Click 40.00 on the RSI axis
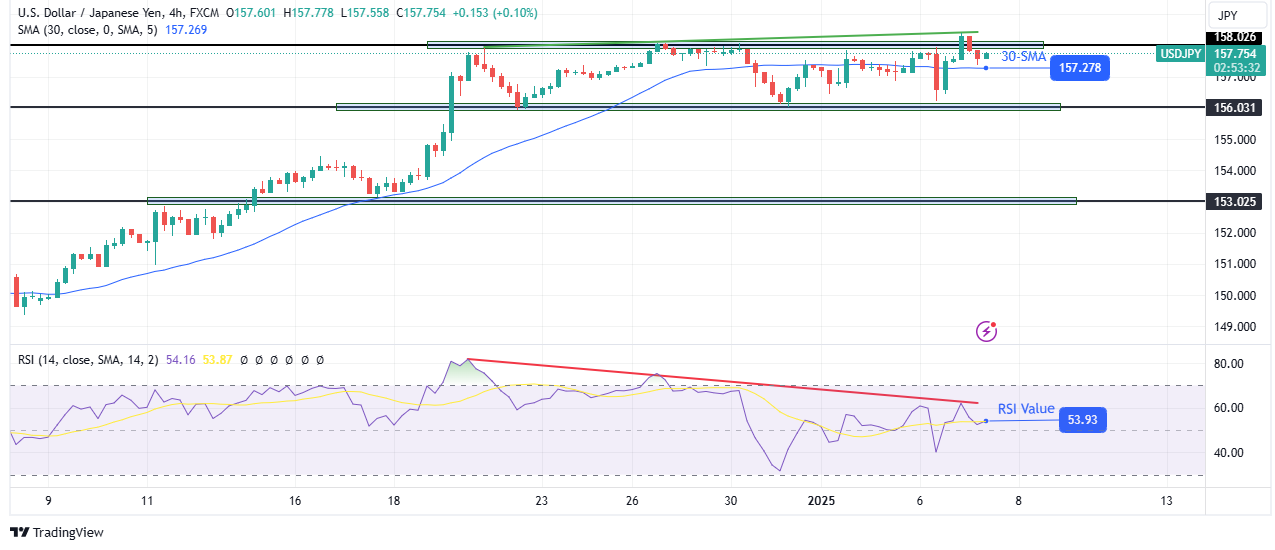The image size is (1275, 550). click(x=1227, y=453)
